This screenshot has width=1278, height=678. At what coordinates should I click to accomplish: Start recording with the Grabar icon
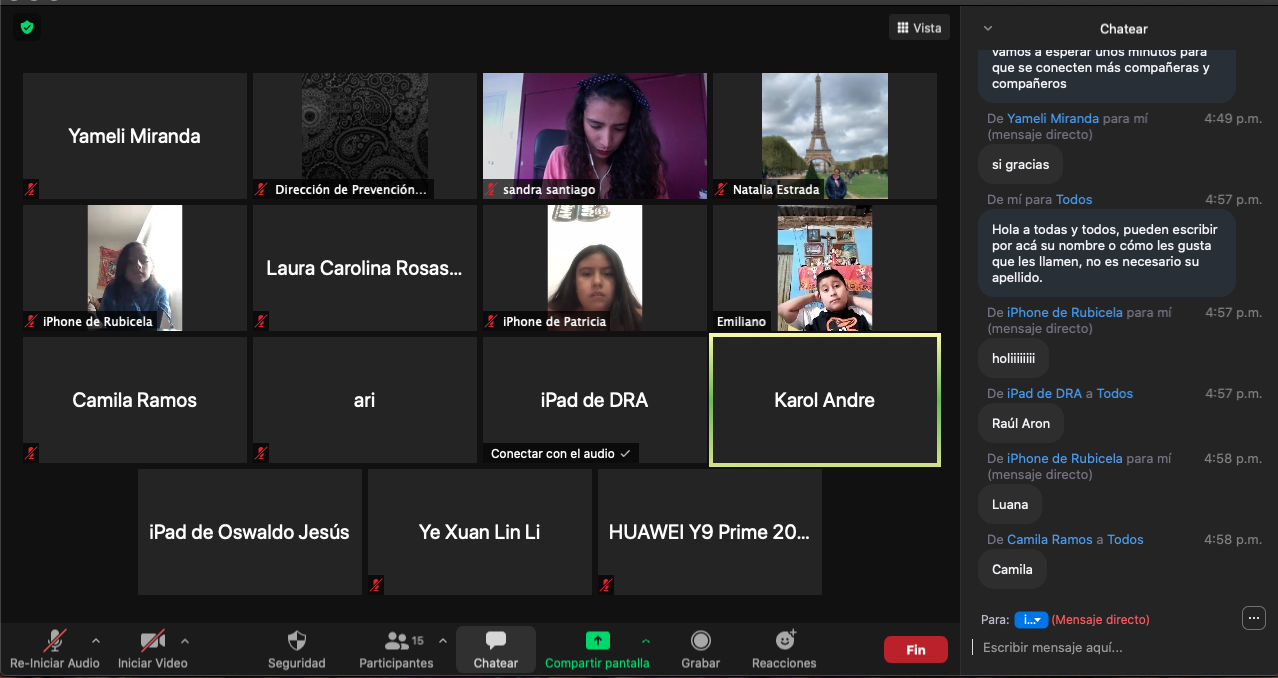click(701, 641)
